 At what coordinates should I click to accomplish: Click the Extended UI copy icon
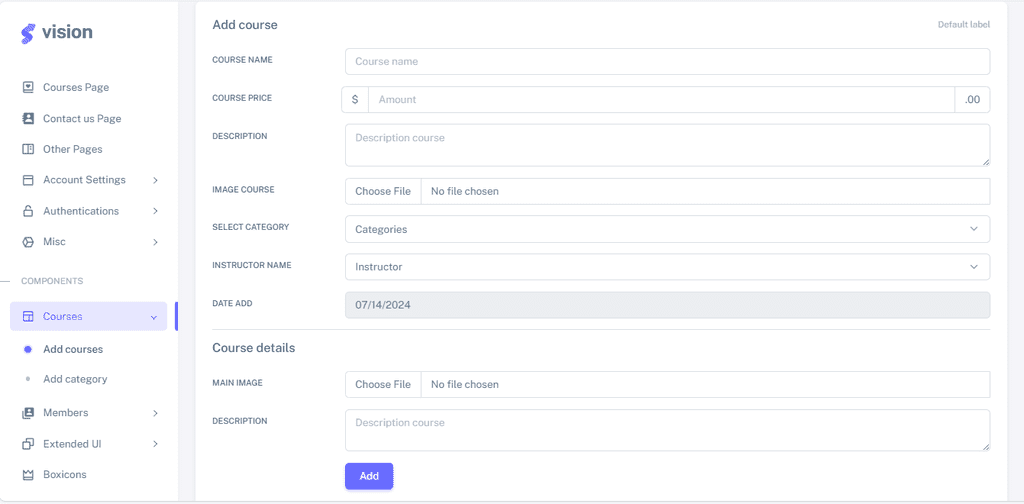[x=27, y=444]
